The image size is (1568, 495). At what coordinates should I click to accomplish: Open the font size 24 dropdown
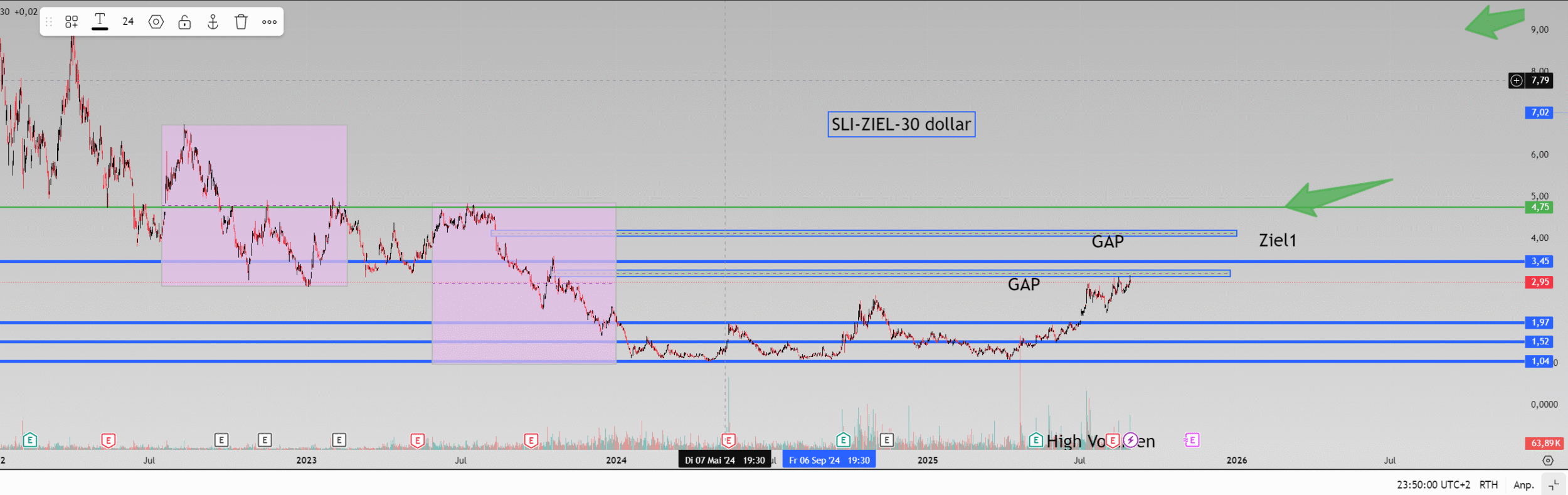(128, 22)
